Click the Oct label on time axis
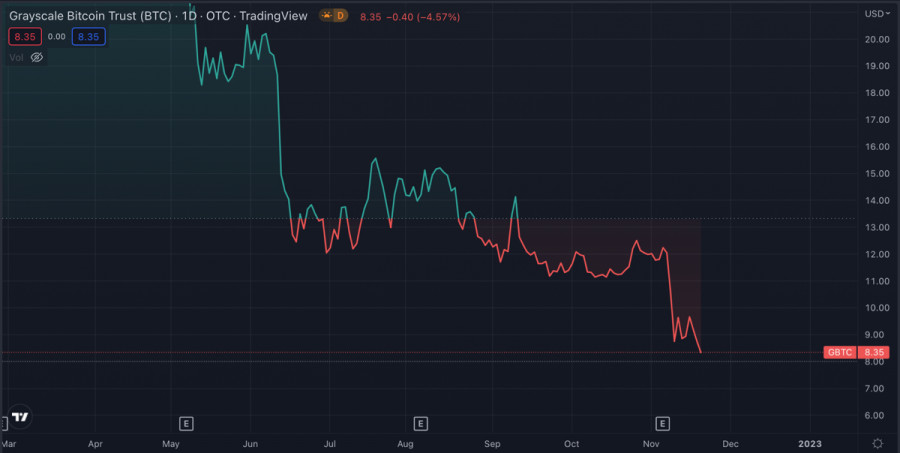This screenshot has width=900, height=453. click(571, 444)
